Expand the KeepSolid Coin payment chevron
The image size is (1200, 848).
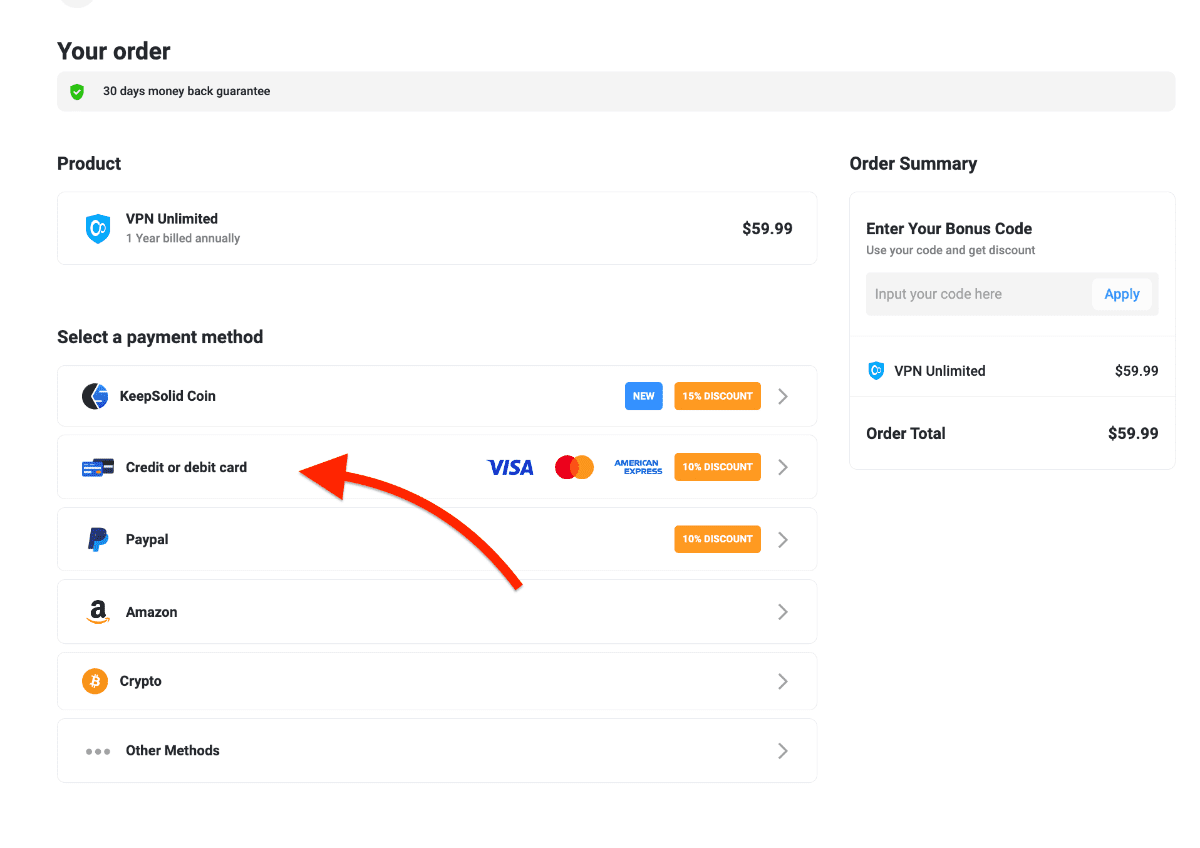point(783,396)
